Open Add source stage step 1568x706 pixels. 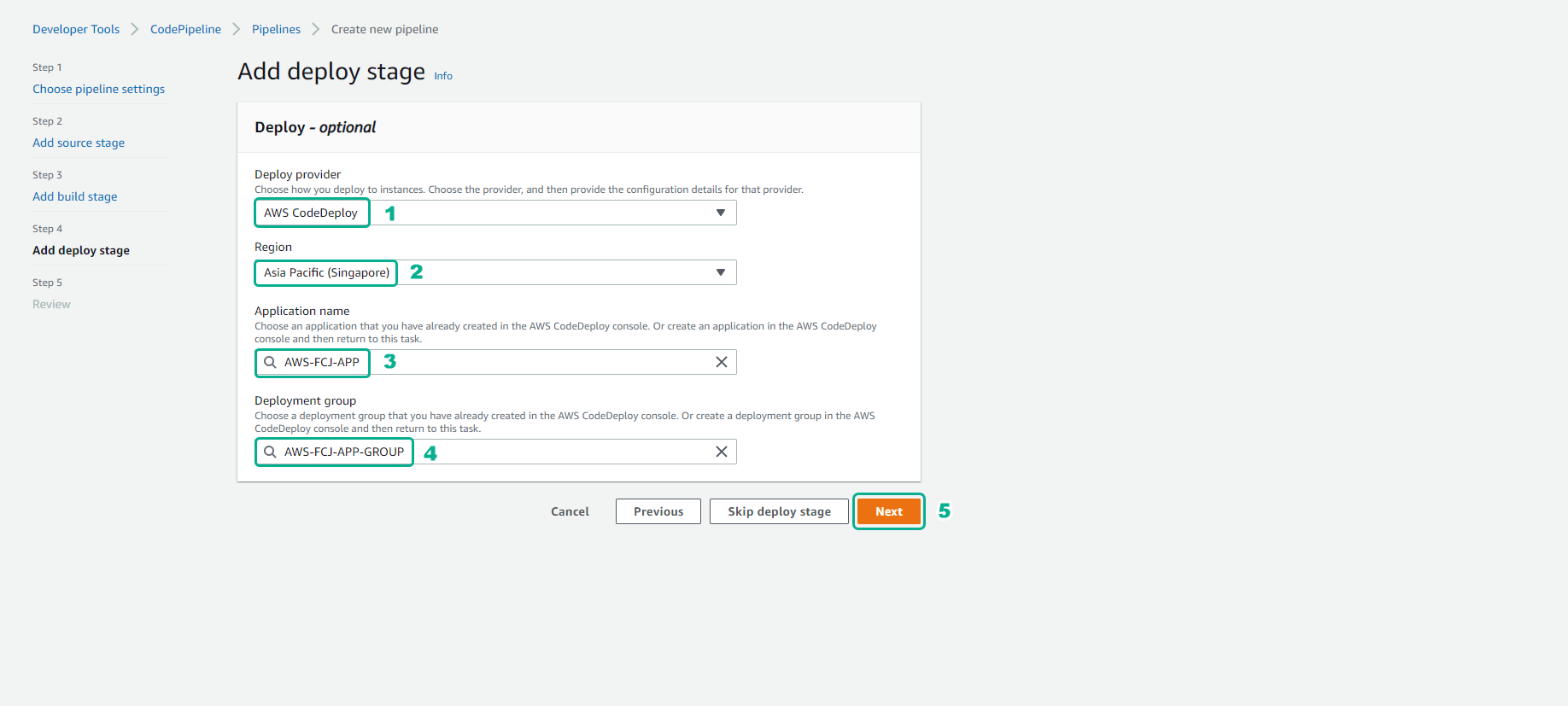(x=79, y=143)
